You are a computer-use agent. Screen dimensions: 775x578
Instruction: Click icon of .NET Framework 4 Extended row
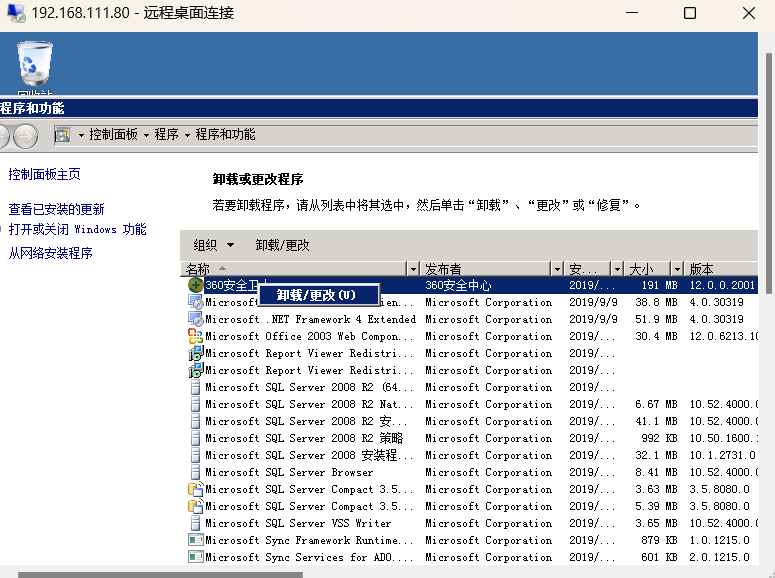point(196,319)
